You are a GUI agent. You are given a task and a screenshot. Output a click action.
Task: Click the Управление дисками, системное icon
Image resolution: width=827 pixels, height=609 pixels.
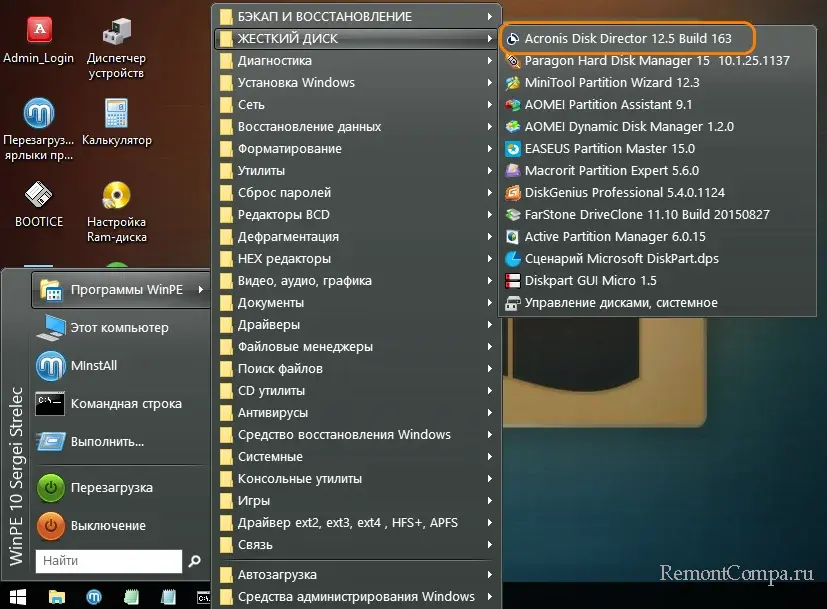(513, 303)
